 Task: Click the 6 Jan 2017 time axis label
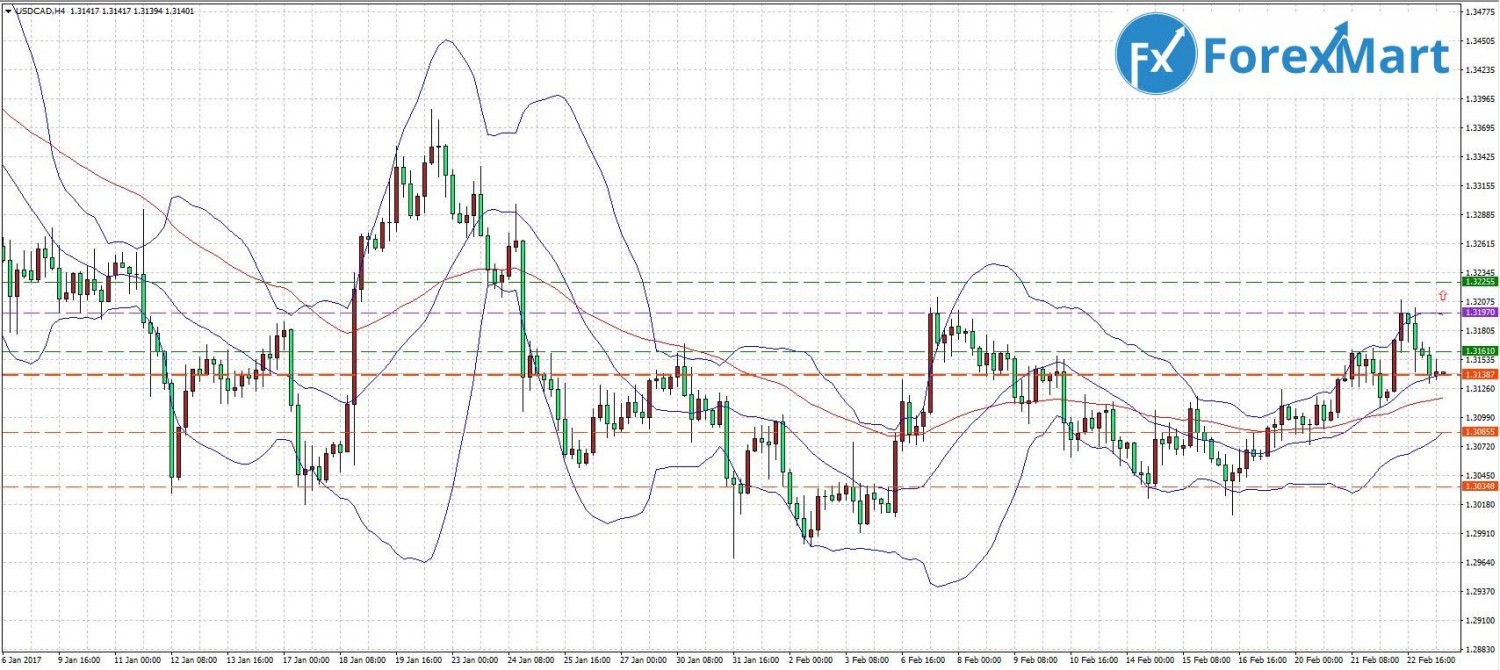(21, 661)
